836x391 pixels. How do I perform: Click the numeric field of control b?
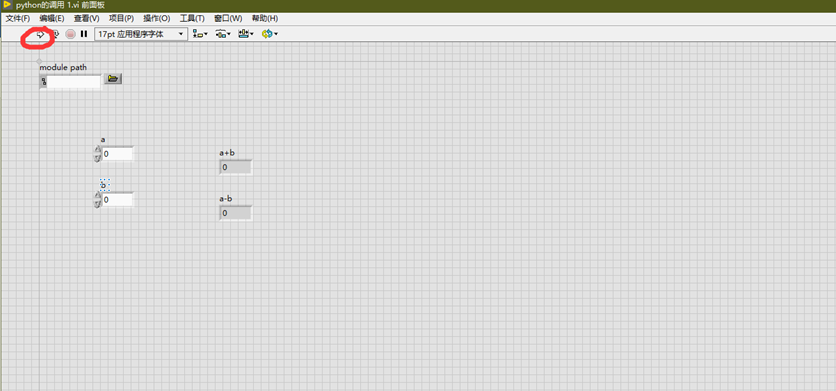117,200
